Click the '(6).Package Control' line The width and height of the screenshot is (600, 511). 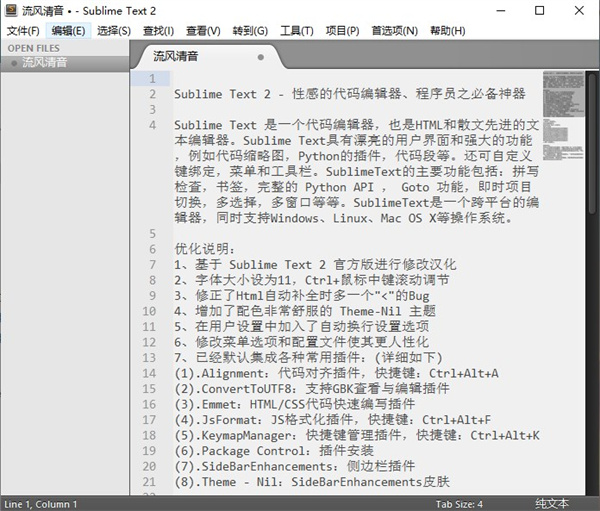(274, 451)
